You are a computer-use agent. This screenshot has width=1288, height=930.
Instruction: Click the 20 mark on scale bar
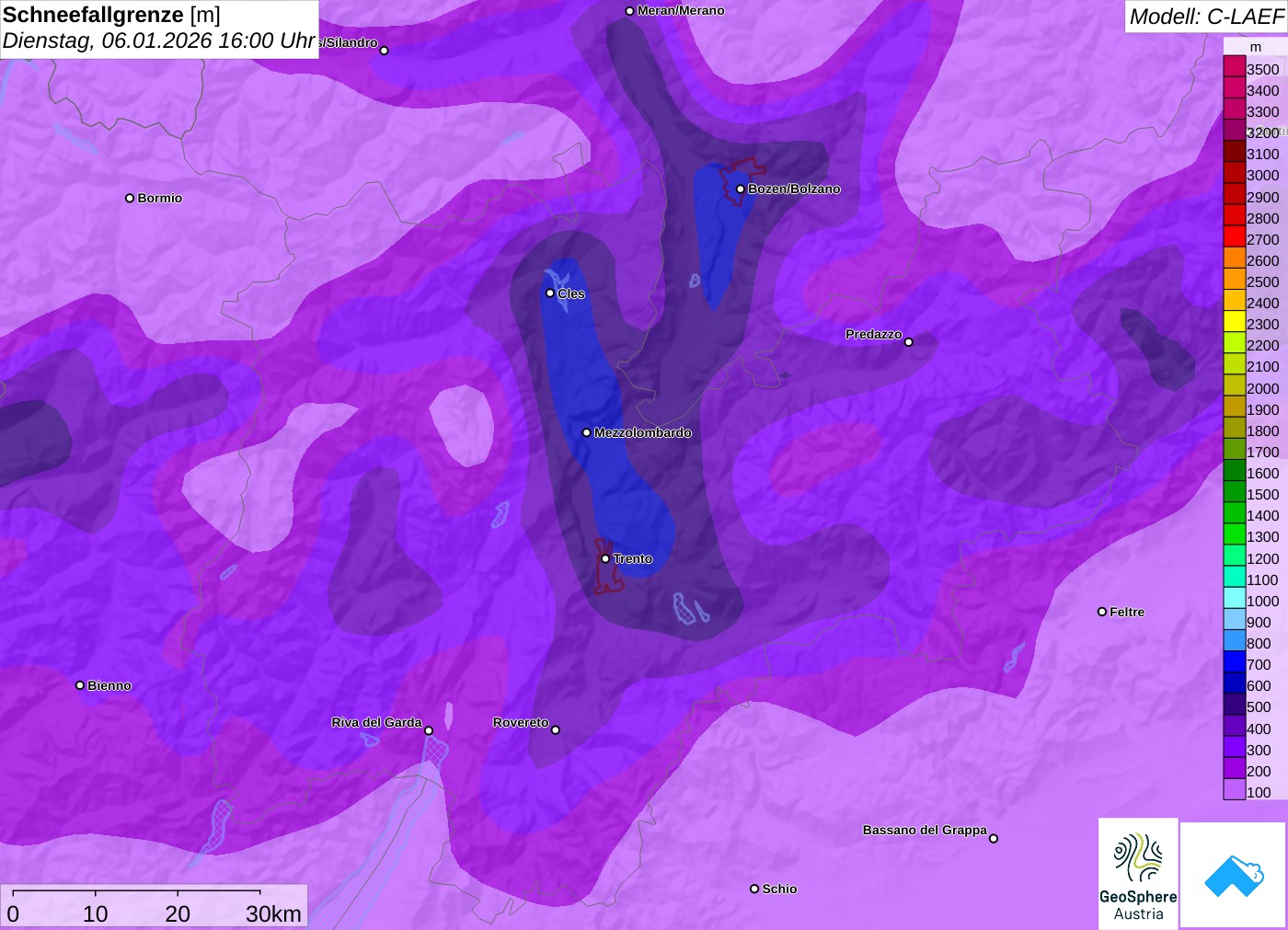coord(178,913)
